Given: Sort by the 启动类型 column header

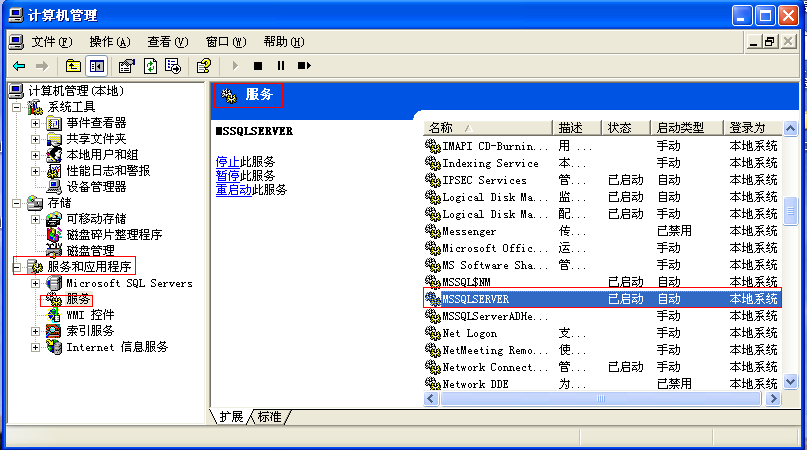Looking at the screenshot, I should click(x=687, y=128).
